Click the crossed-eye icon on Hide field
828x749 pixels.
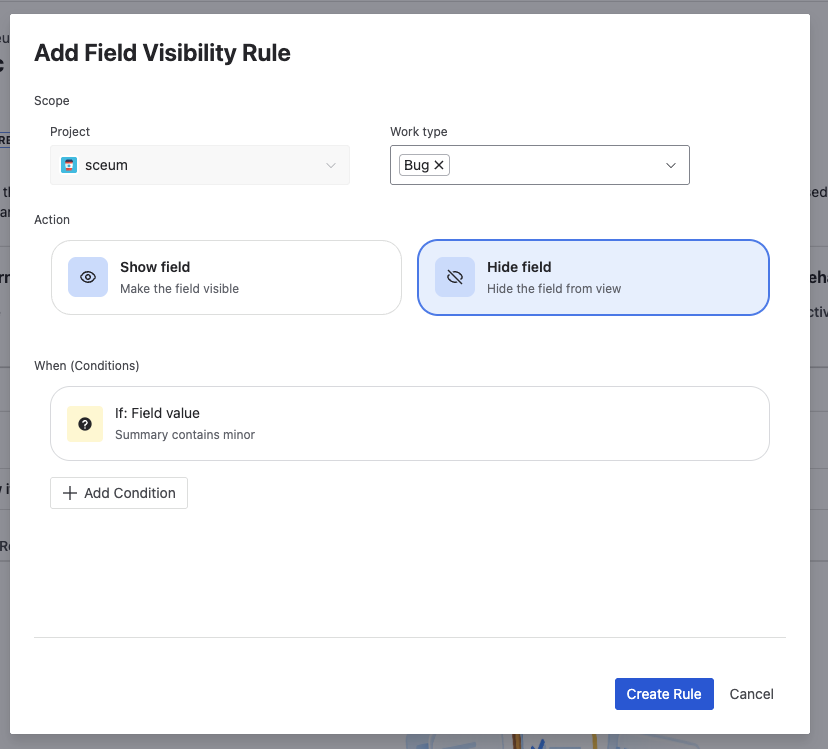455,277
